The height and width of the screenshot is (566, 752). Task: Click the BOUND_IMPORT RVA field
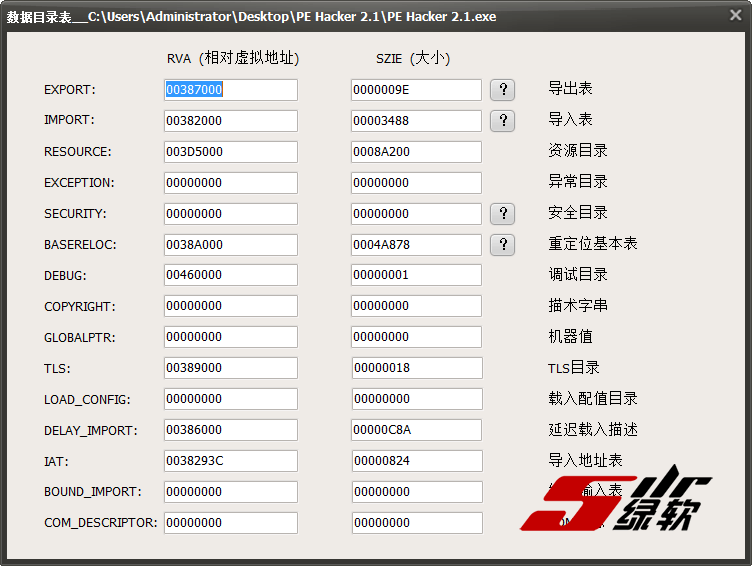coord(231,492)
